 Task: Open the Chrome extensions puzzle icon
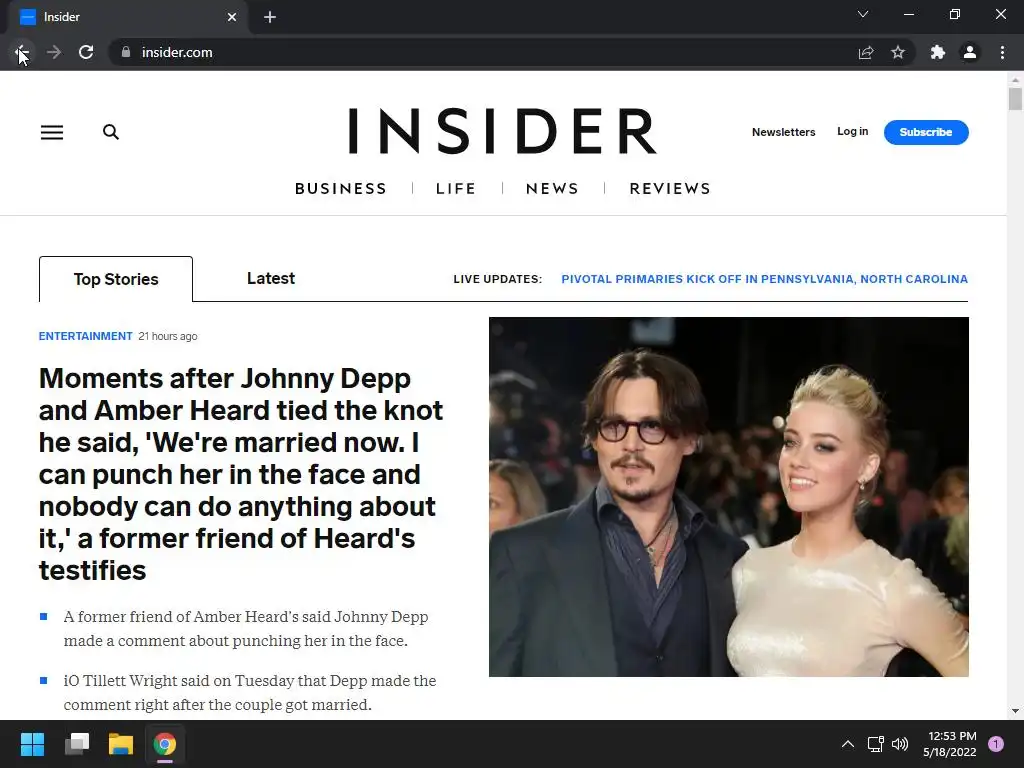click(x=938, y=52)
